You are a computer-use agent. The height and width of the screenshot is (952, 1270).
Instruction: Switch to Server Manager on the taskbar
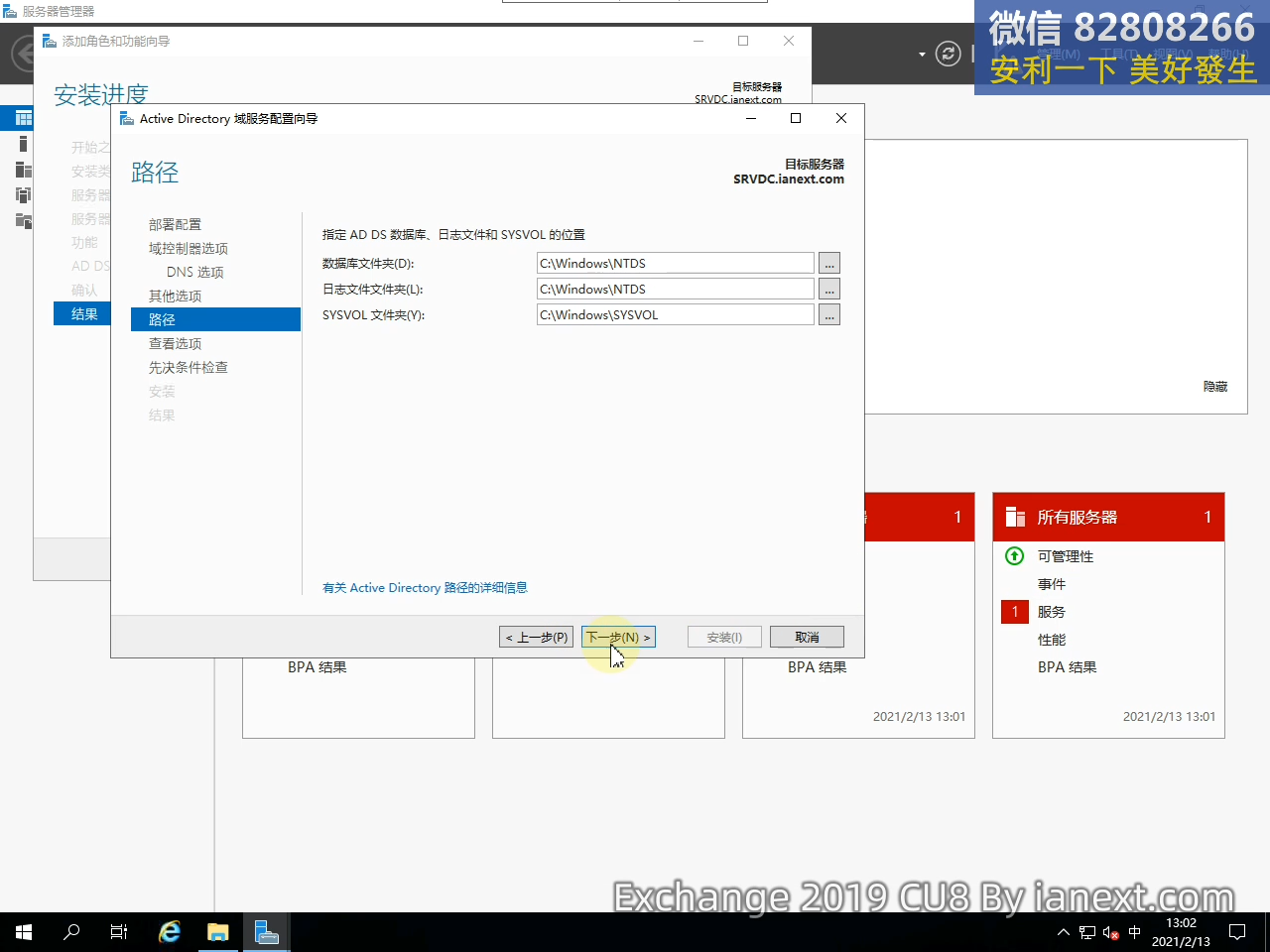pyautogui.click(x=267, y=932)
